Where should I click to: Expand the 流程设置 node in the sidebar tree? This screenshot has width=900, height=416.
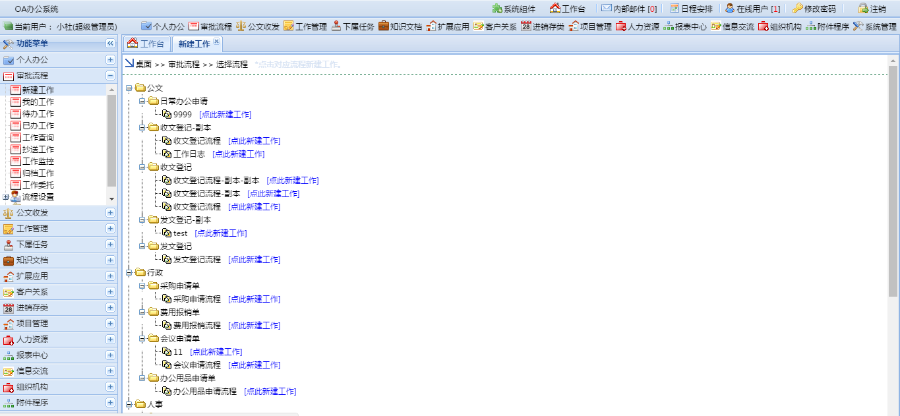click(x=6, y=197)
